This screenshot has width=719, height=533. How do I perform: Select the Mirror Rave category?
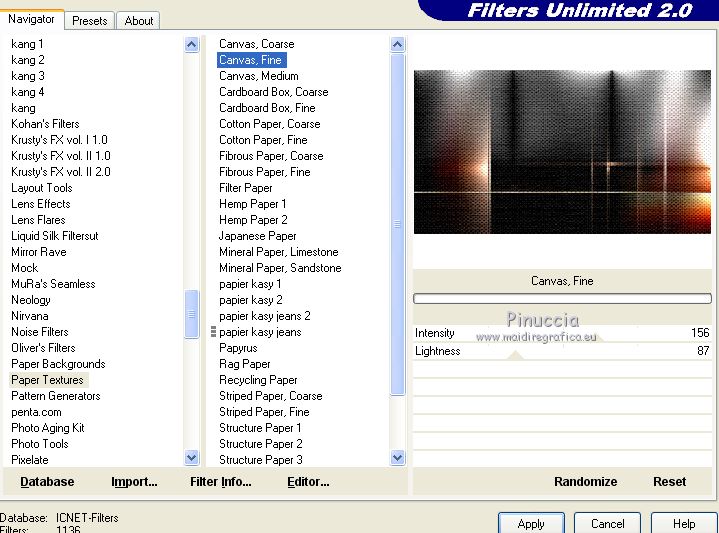click(39, 252)
